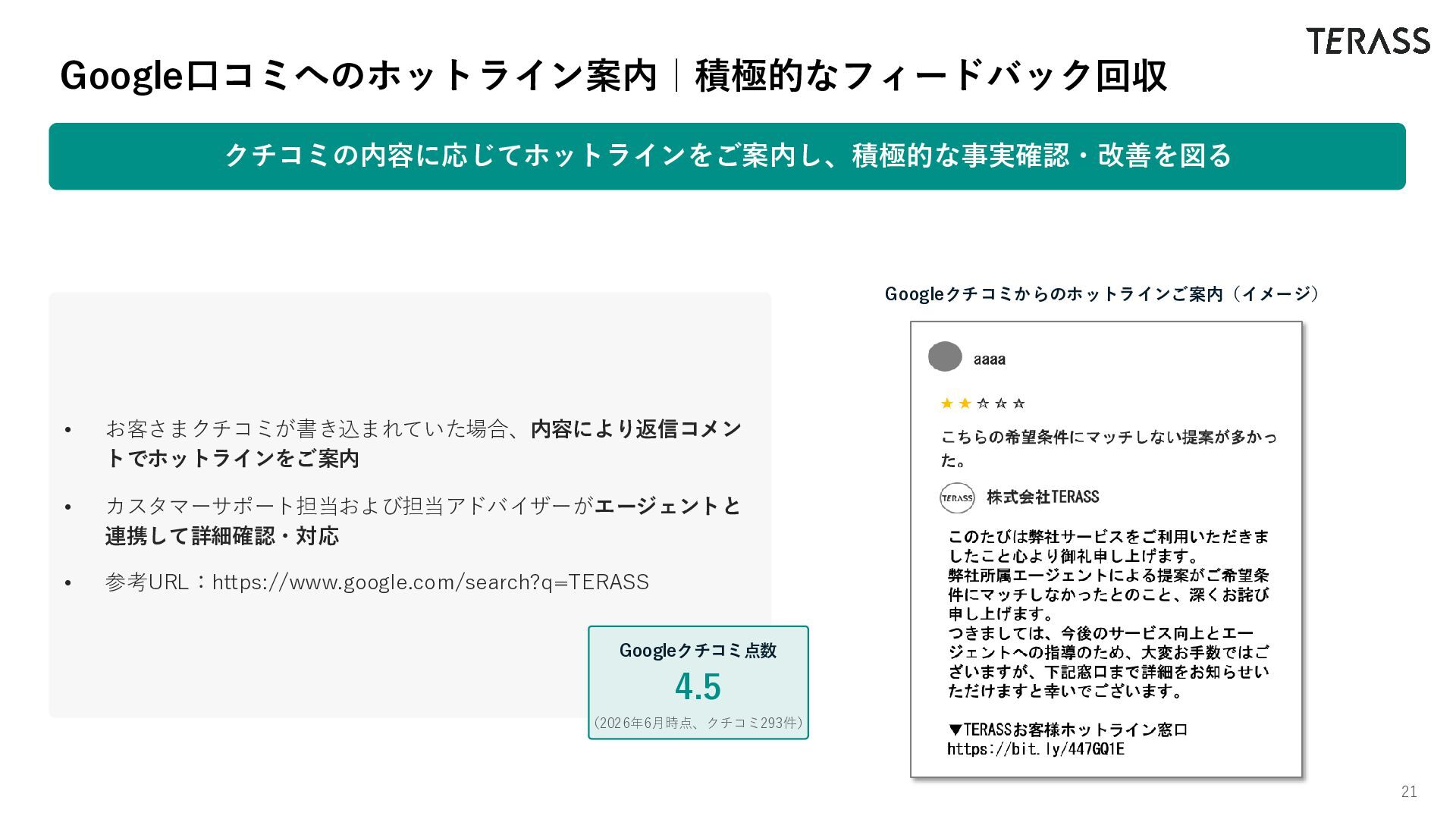This screenshot has height=819, width=1456.
Task: Click the note （2026年6月時点、クチコミ293件）
Action: pyautogui.click(x=698, y=723)
